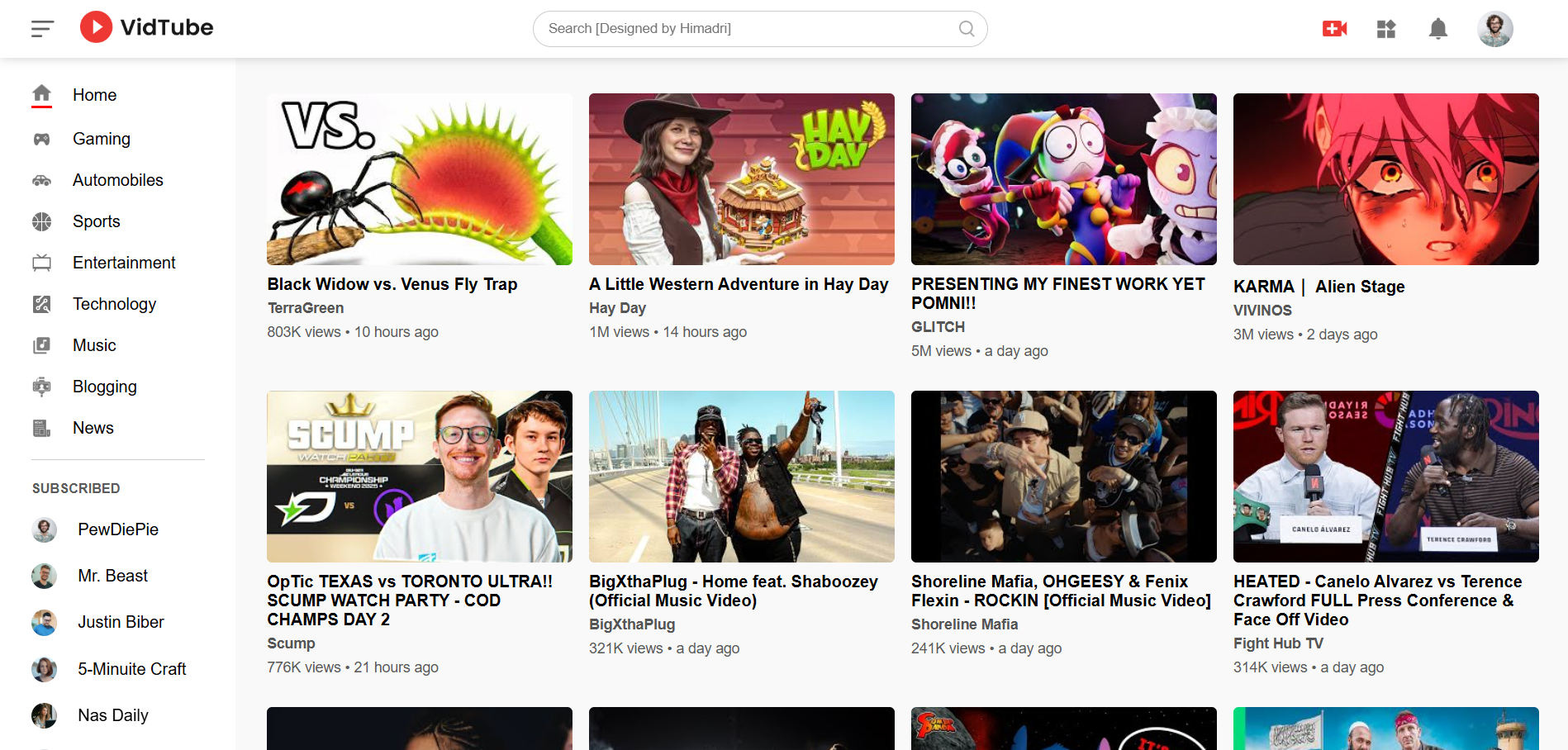Click the Technology icon

[42, 304]
